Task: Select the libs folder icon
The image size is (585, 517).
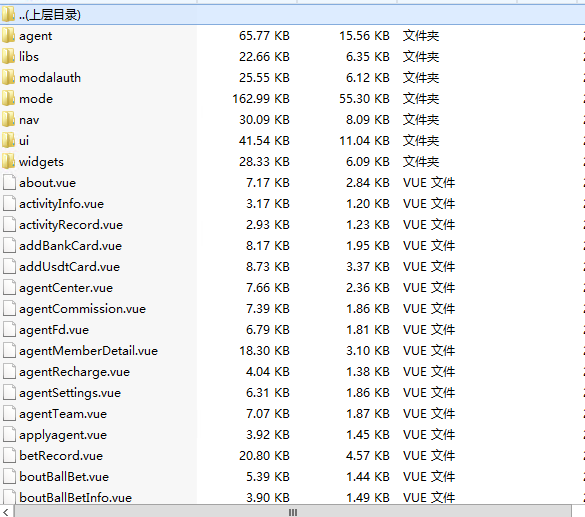Action: pyautogui.click(x=9, y=56)
